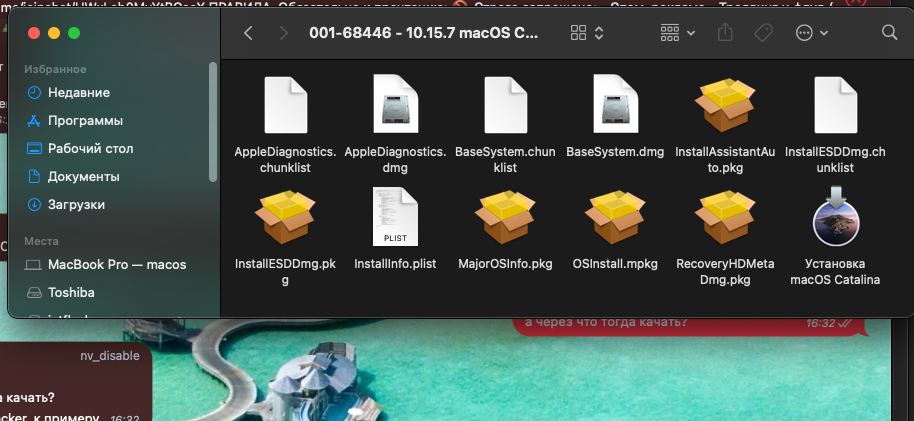
Task: Select the InstallAssistantAuto.pkg package icon
Action: (725, 105)
